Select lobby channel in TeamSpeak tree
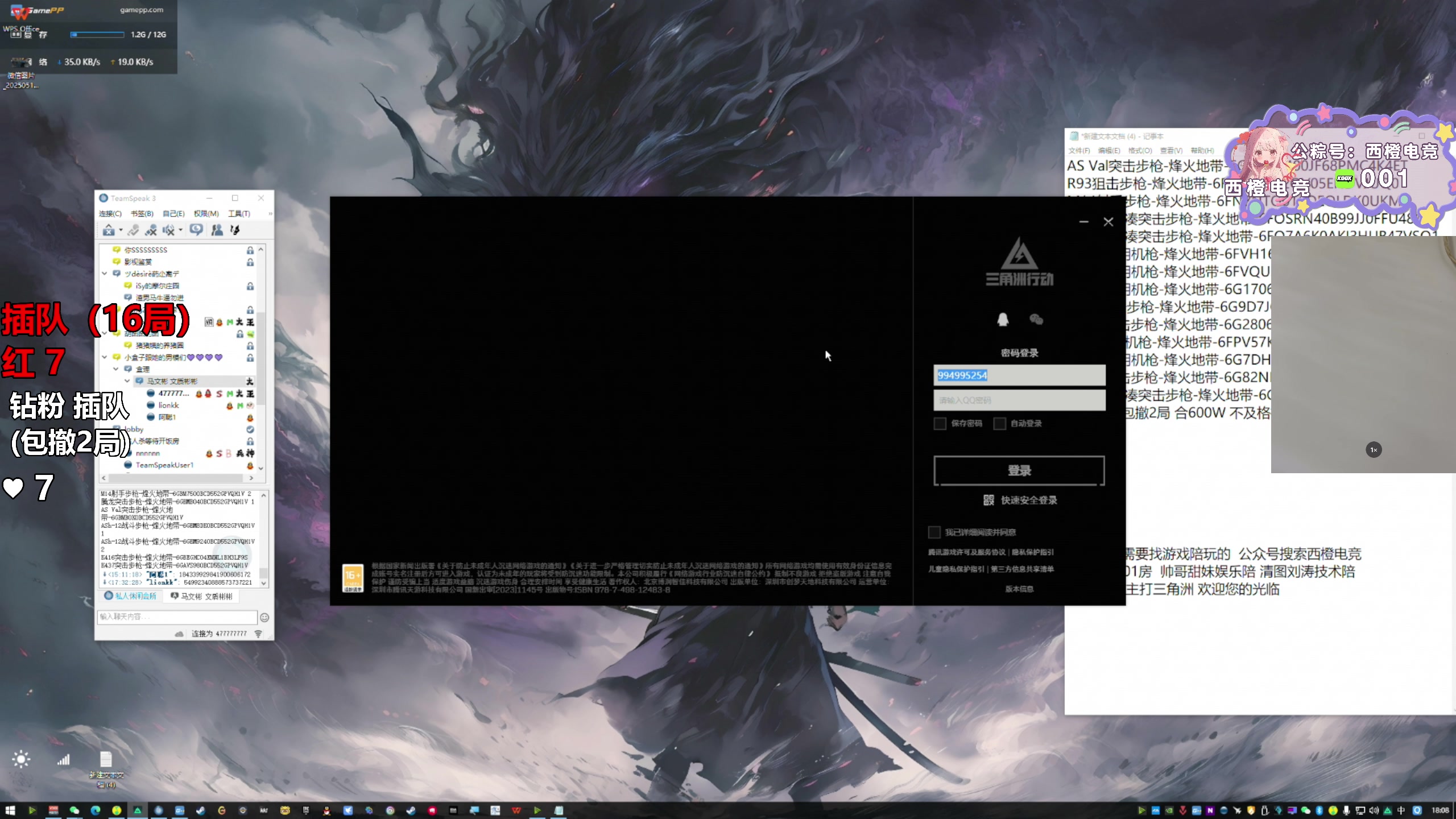The image size is (1456, 819). 134,429
